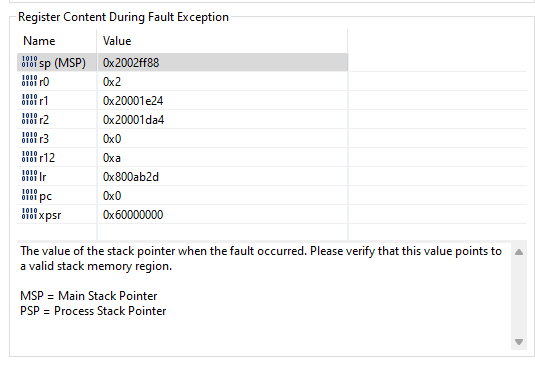Select the xpsr value 0x60000000
Image resolution: width=535 pixels, height=366 pixels.
tap(133, 215)
